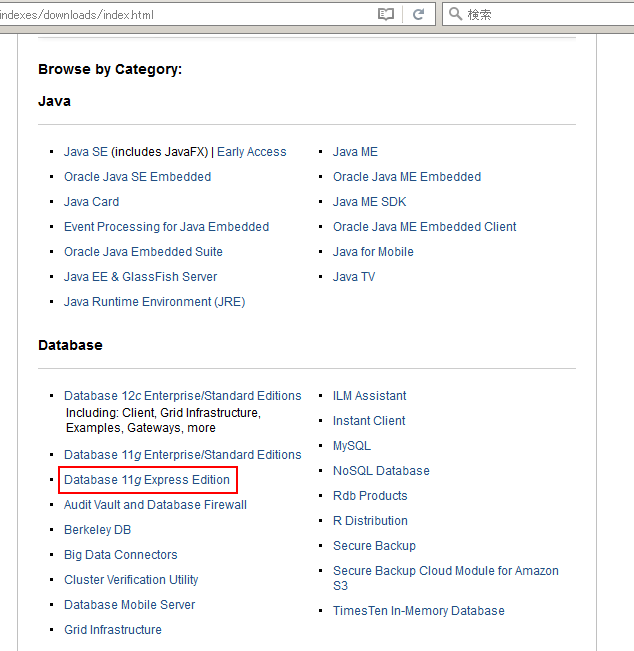Open the Java TV link
The height and width of the screenshot is (651, 634).
pos(354,277)
